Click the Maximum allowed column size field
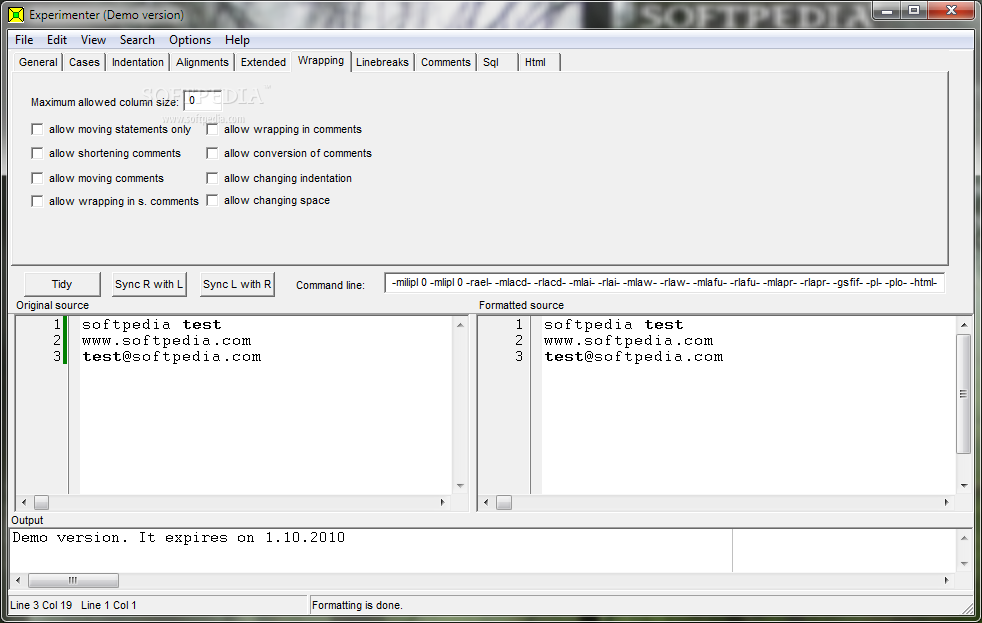The width and height of the screenshot is (982, 623). [x=202, y=101]
